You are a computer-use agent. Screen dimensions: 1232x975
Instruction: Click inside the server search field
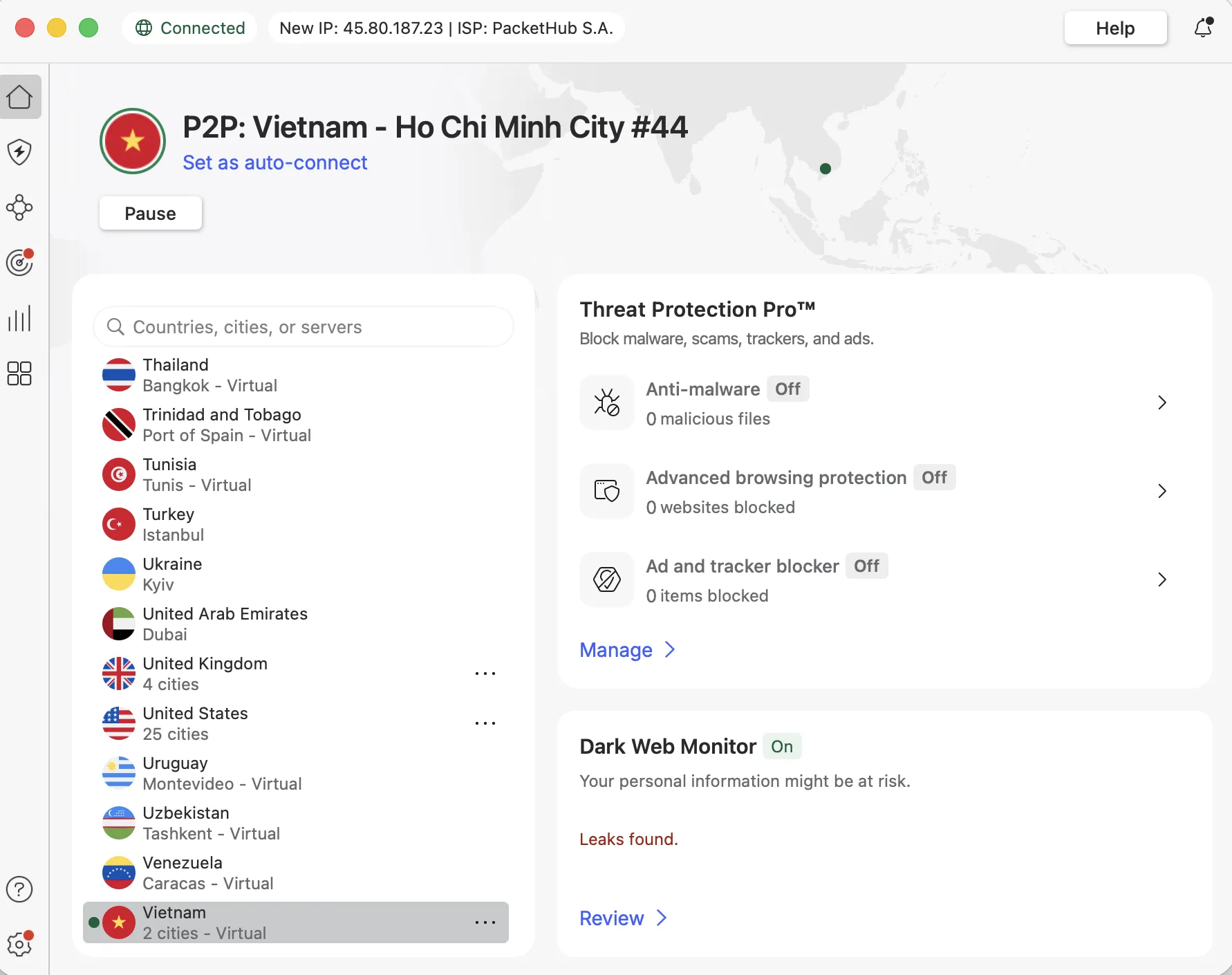(304, 326)
